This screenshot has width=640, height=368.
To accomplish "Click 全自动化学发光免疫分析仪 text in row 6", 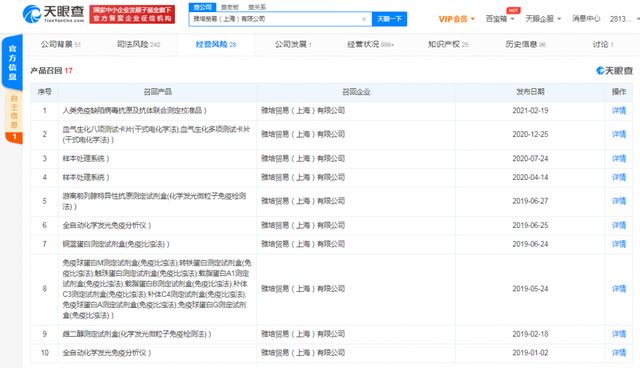I will [107, 225].
